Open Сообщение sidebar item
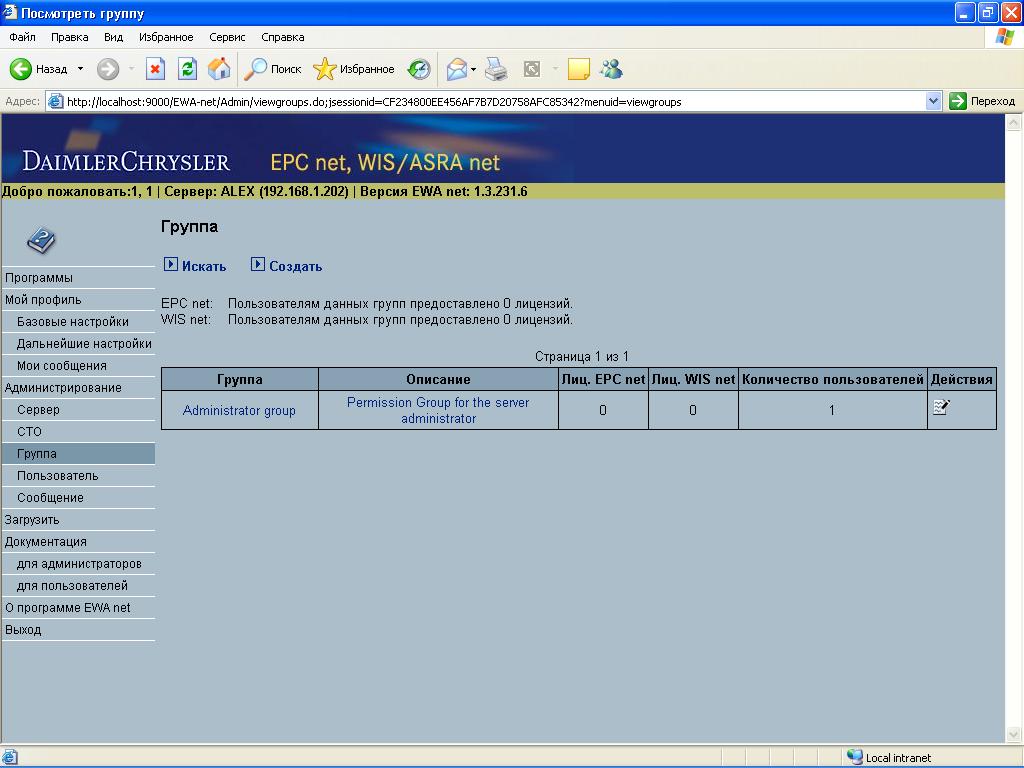The height and width of the screenshot is (768, 1024). [x=78, y=498]
